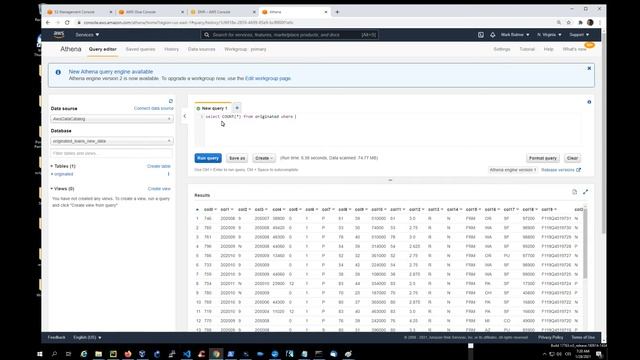The width and height of the screenshot is (640, 360).
Task: Open Visual Studio Code from taskbar
Action: tap(187, 354)
